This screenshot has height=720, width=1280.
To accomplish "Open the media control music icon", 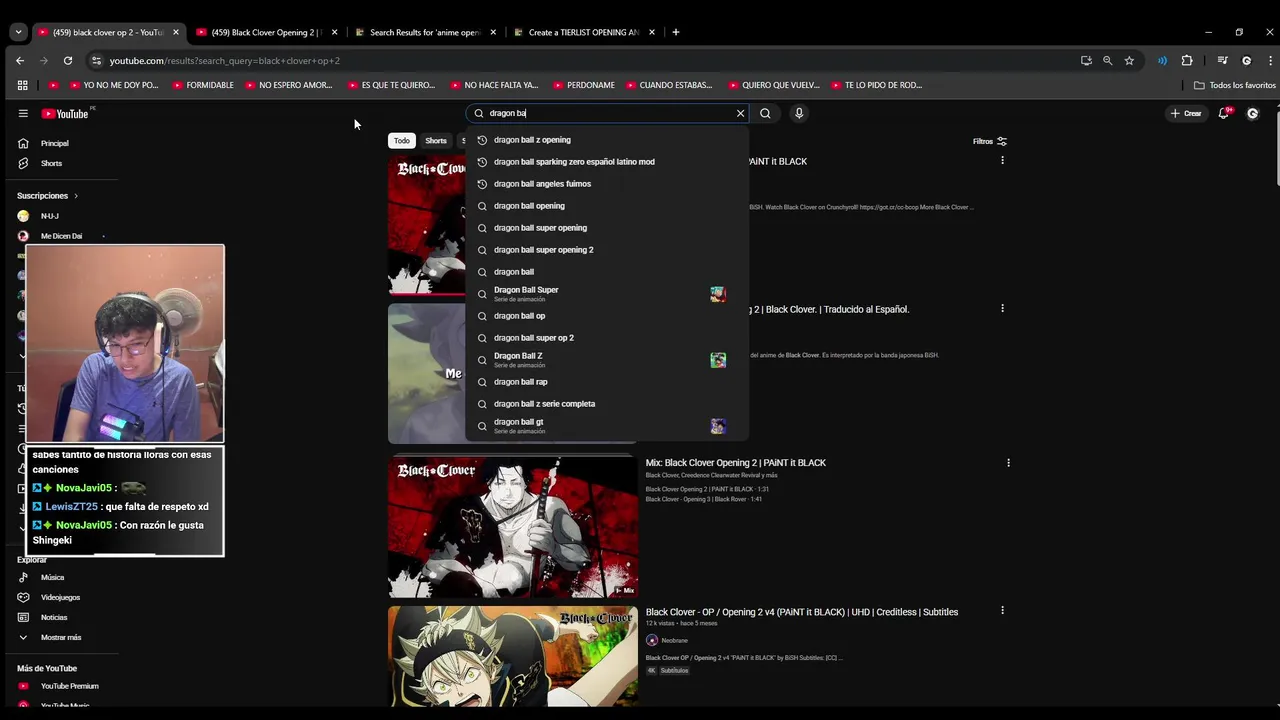I will click(x=1222, y=60).
